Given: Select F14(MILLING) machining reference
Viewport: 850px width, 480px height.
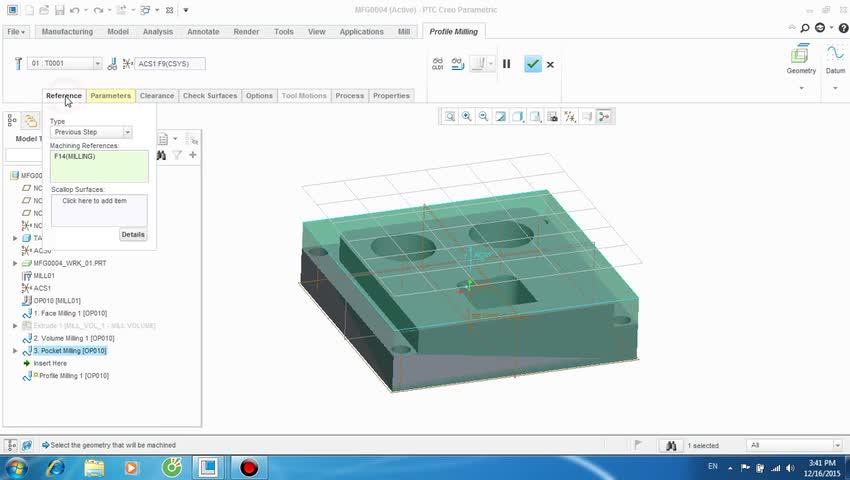Looking at the screenshot, I should [75, 156].
